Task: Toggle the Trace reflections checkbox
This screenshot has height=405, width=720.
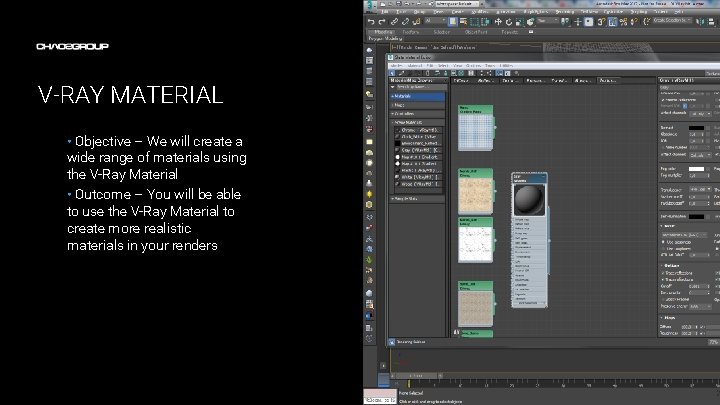Action: [663, 273]
